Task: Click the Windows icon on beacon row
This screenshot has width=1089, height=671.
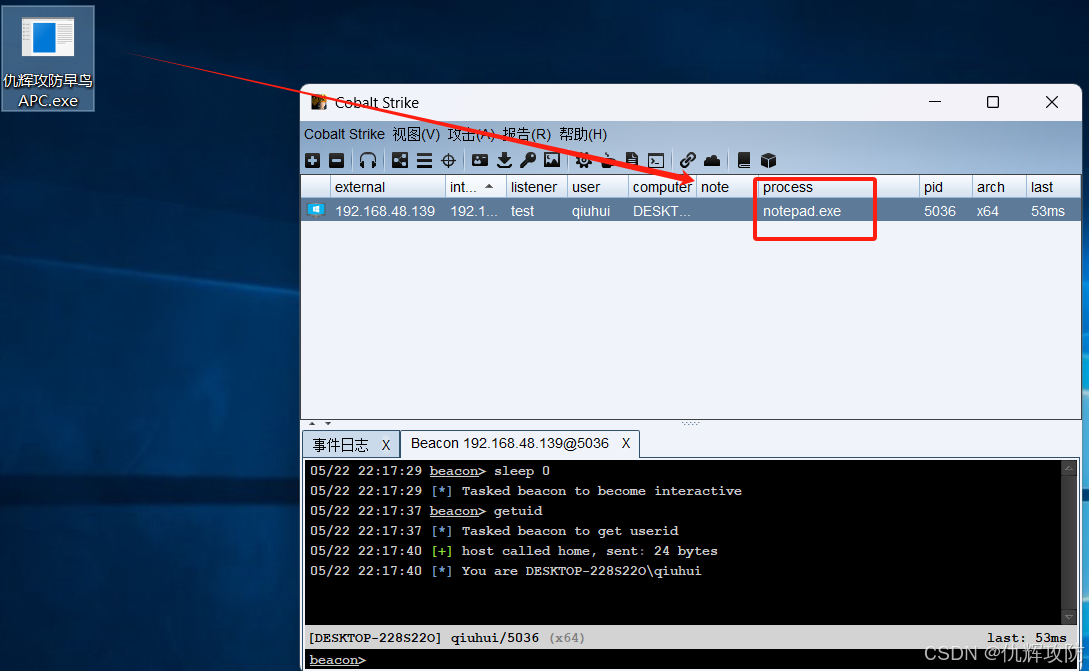Action: click(316, 210)
